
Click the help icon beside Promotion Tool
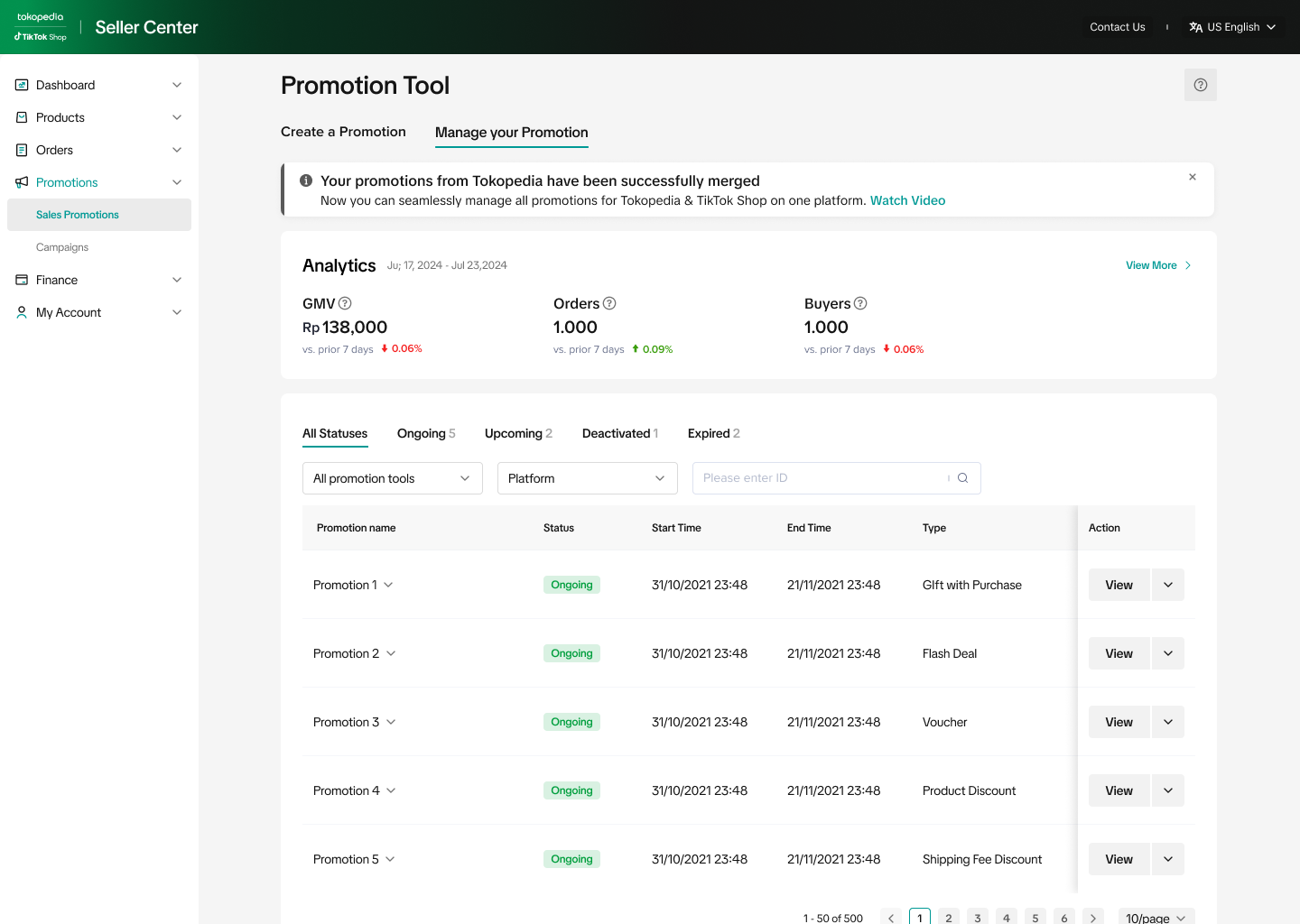[x=1200, y=85]
